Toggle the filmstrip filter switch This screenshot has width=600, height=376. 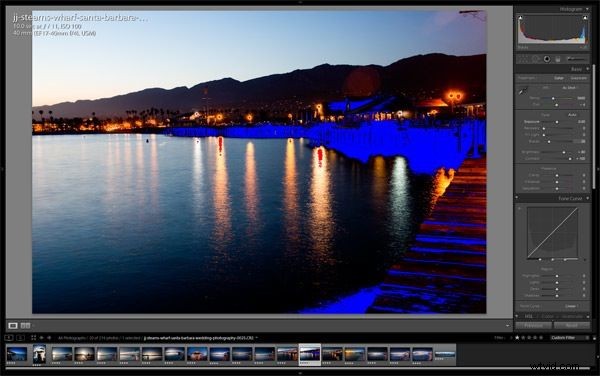pos(594,338)
